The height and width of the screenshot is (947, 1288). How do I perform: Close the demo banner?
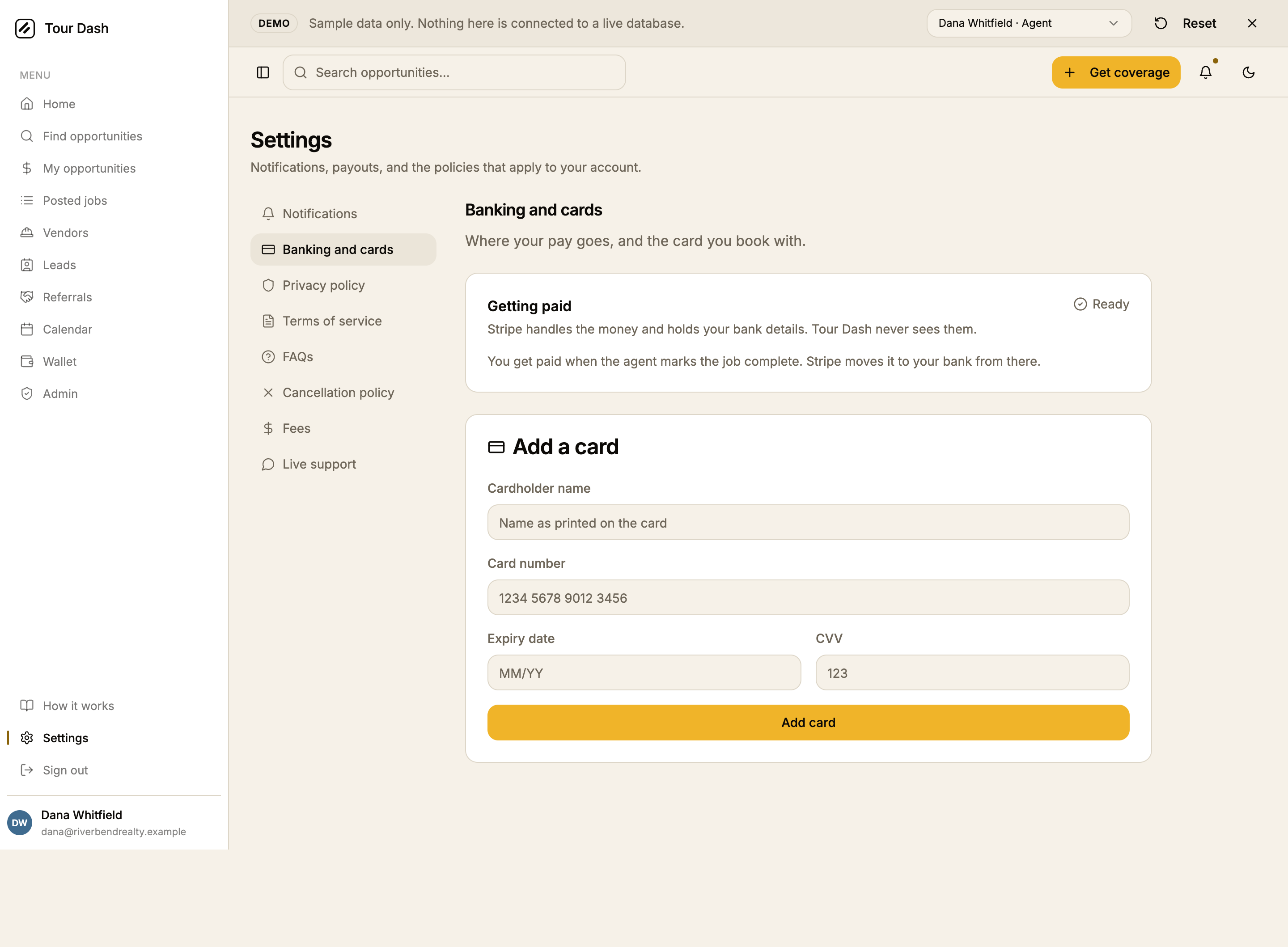[1252, 24]
